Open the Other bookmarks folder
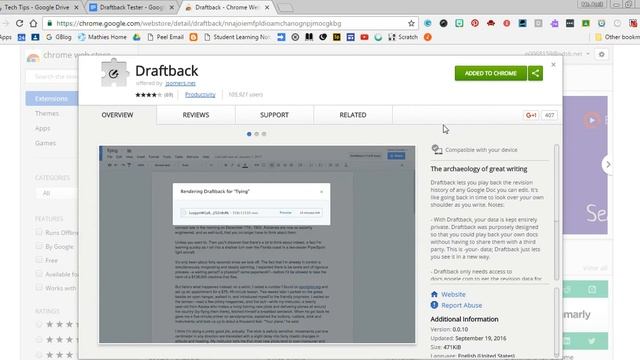 617,37
